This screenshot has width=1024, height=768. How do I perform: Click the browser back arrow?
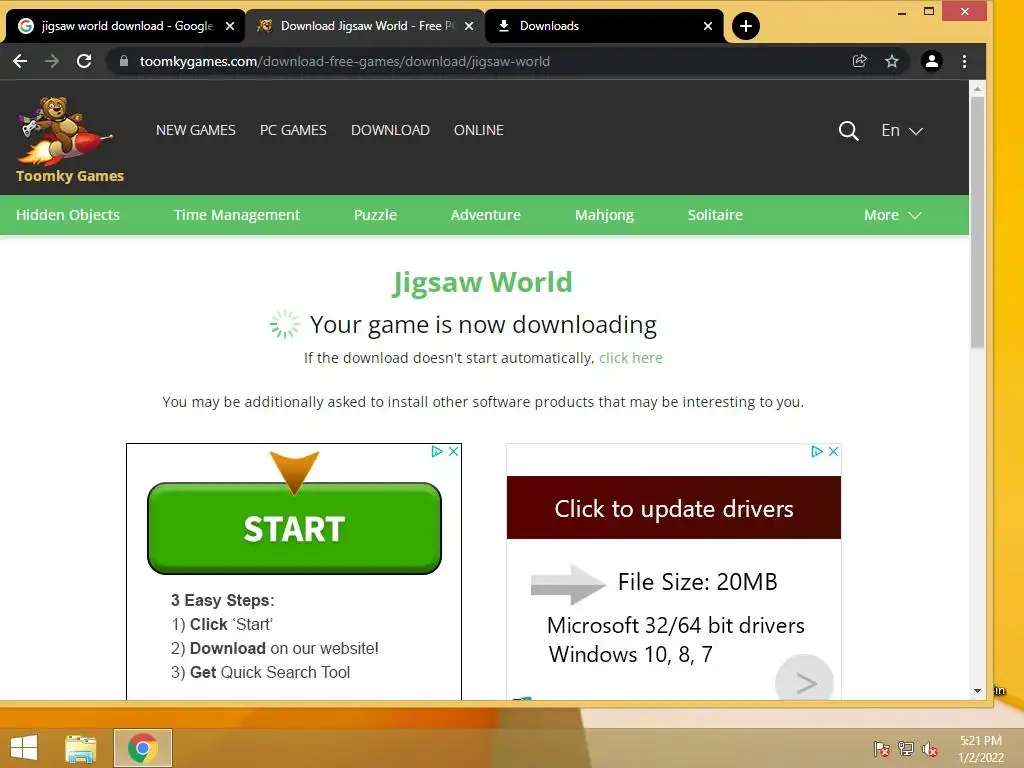pyautogui.click(x=20, y=61)
